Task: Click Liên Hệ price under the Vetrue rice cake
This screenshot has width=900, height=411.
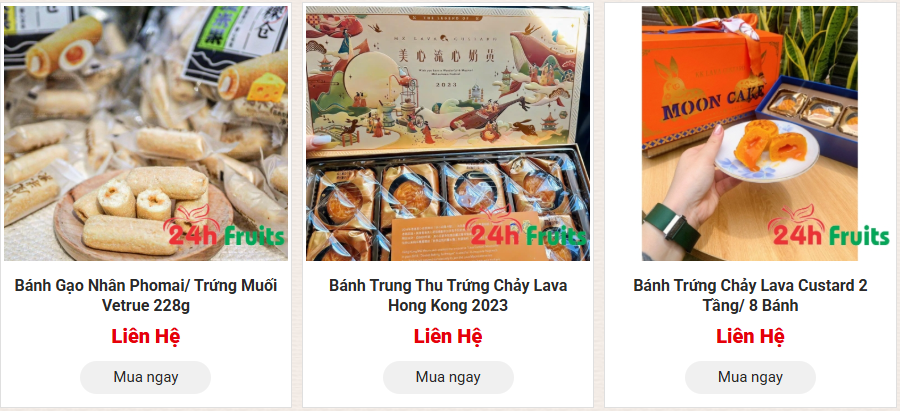Action: click(146, 336)
